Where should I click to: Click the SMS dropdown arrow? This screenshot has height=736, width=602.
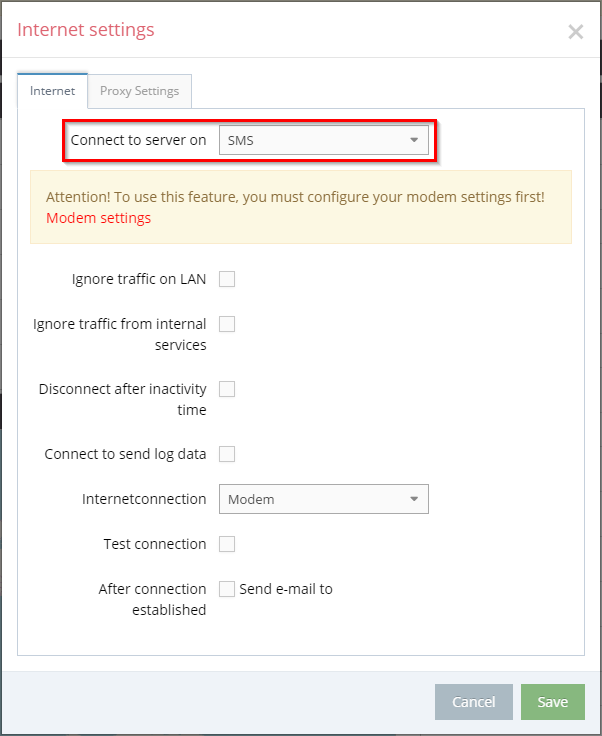click(414, 140)
